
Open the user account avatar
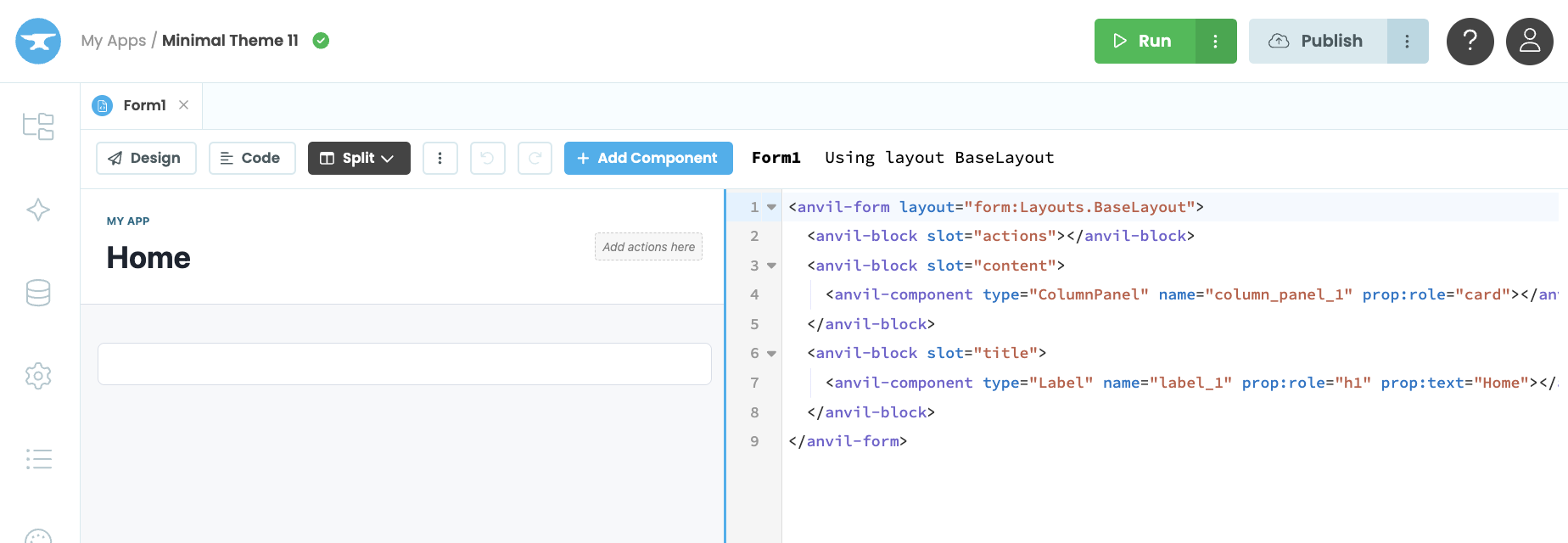pos(1530,42)
